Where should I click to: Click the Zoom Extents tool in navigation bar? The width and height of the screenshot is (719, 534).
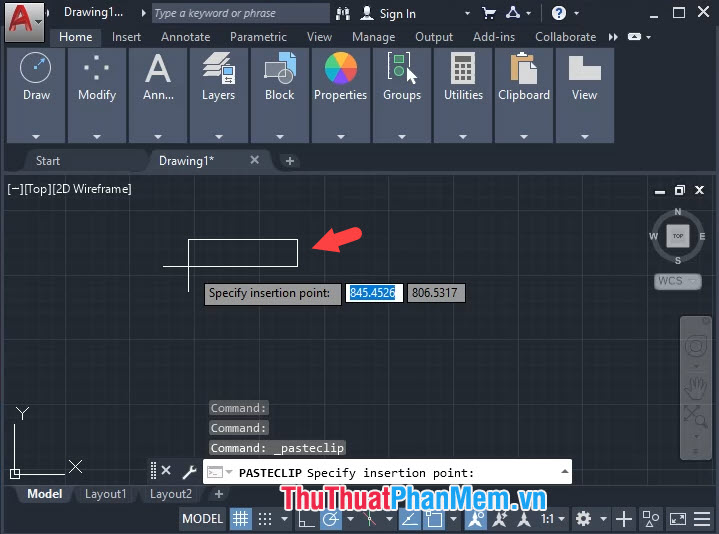tap(695, 416)
